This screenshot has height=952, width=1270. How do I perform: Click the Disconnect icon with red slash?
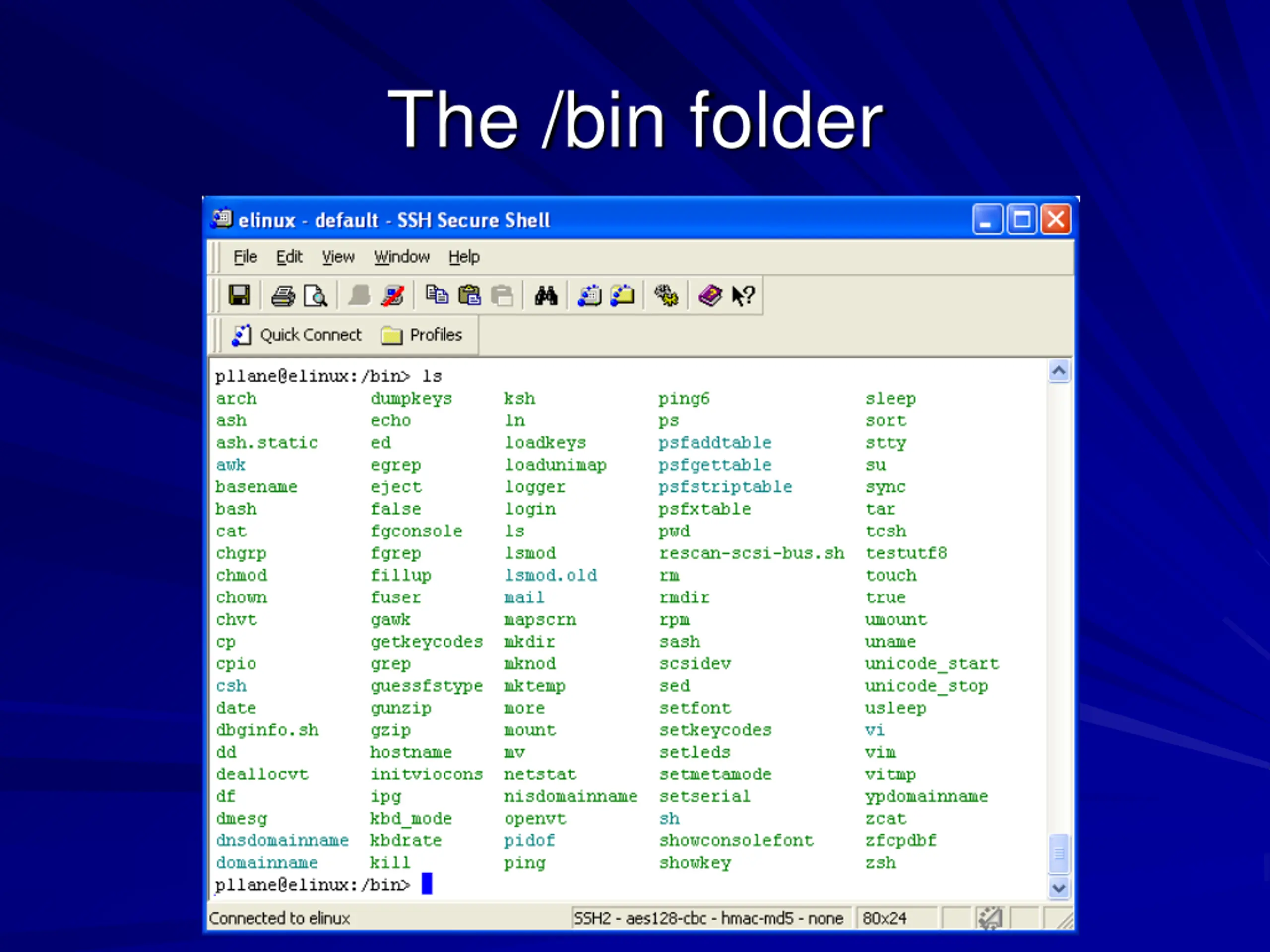click(x=393, y=296)
